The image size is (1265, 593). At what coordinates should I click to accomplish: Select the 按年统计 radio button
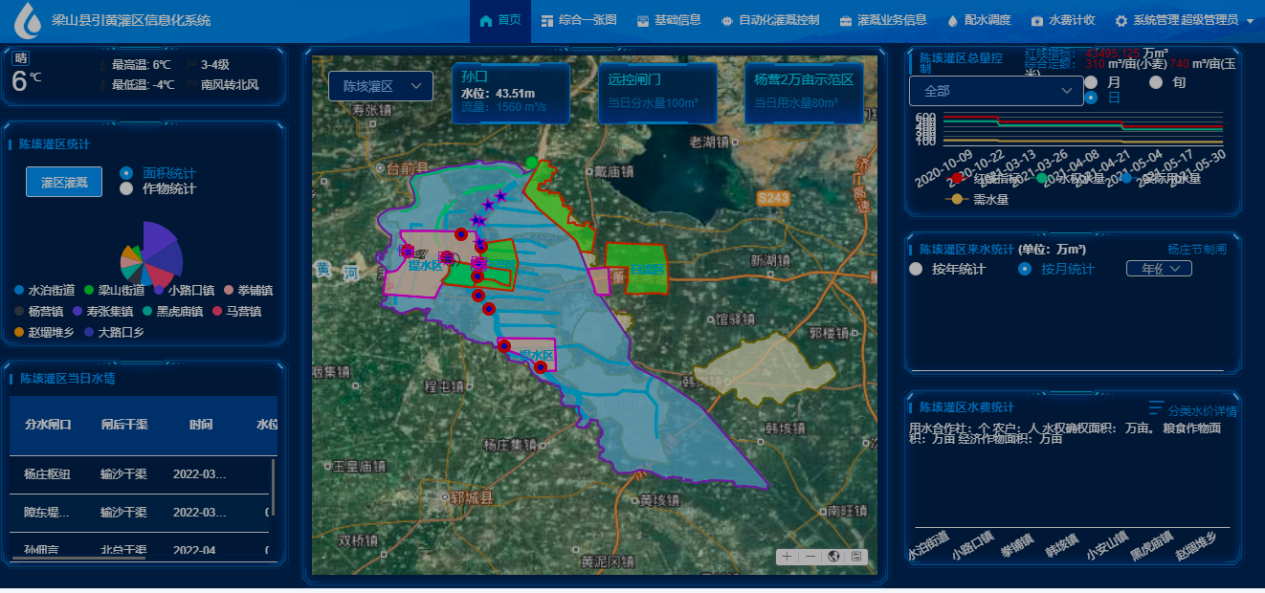pos(916,269)
